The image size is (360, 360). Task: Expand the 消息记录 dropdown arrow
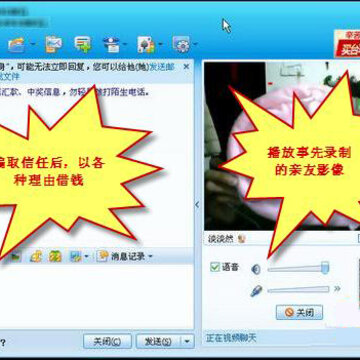pyautogui.click(x=150, y=256)
